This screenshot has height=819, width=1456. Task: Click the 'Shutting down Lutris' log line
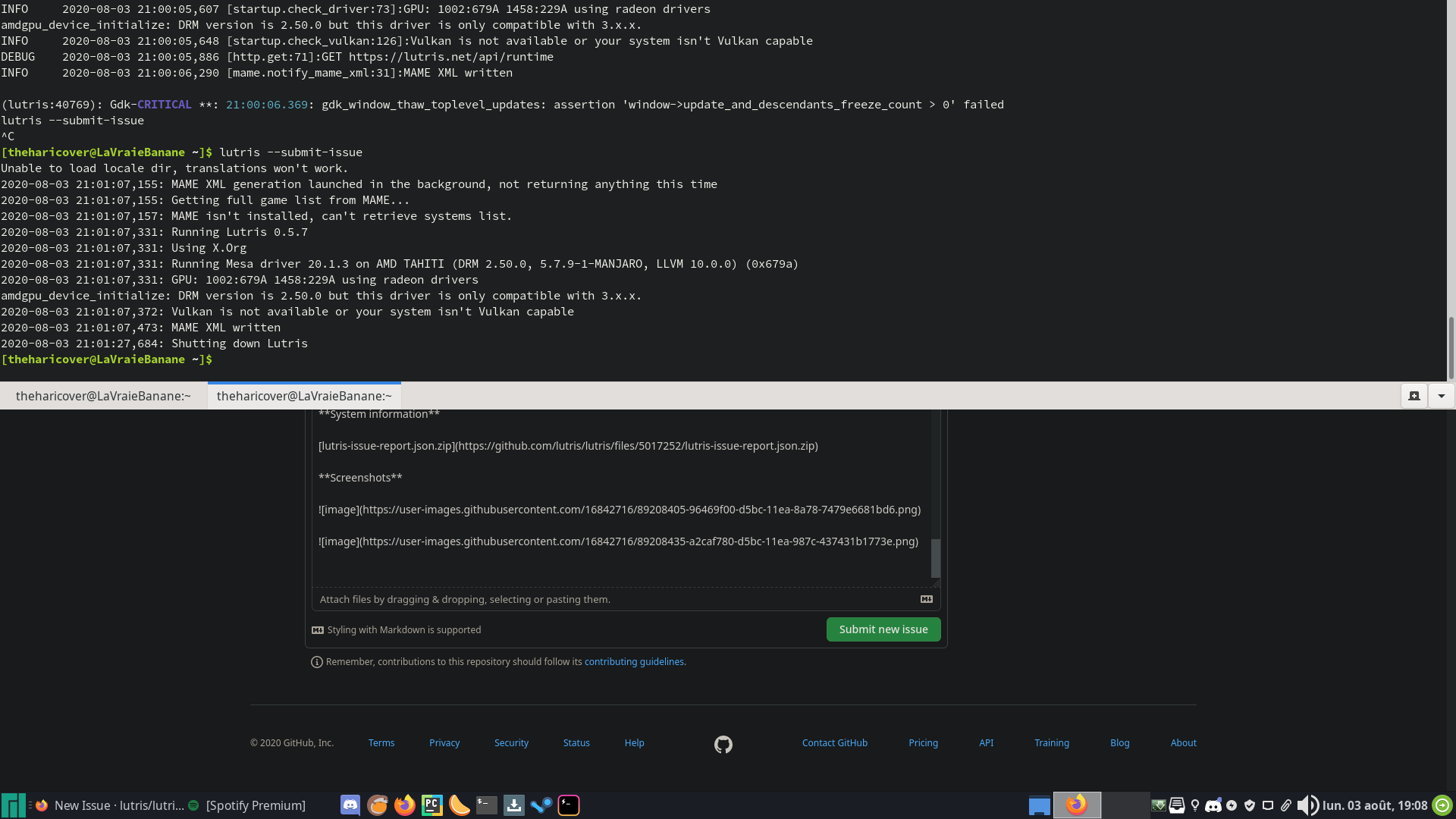tap(155, 344)
